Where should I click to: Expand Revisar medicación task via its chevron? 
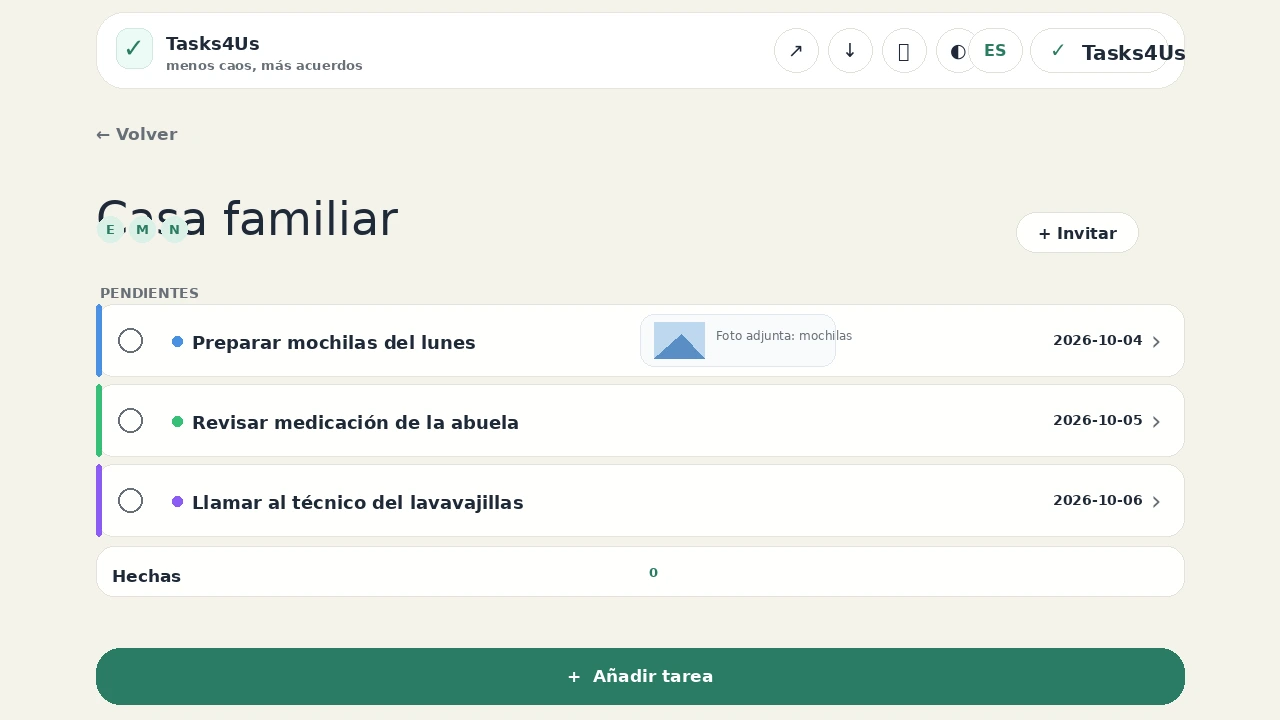coord(1156,422)
